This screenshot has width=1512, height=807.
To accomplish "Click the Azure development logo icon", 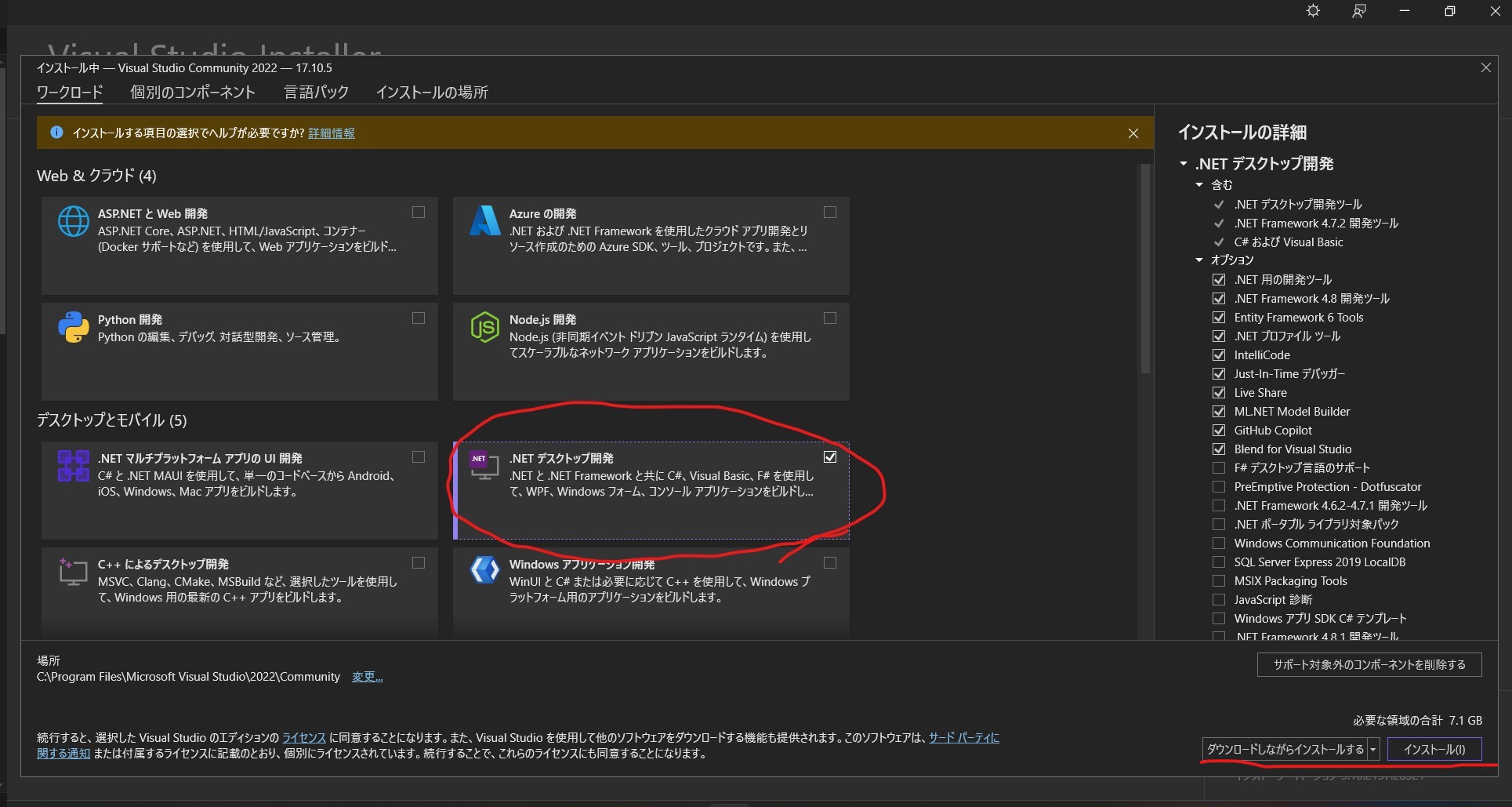I will (x=484, y=221).
